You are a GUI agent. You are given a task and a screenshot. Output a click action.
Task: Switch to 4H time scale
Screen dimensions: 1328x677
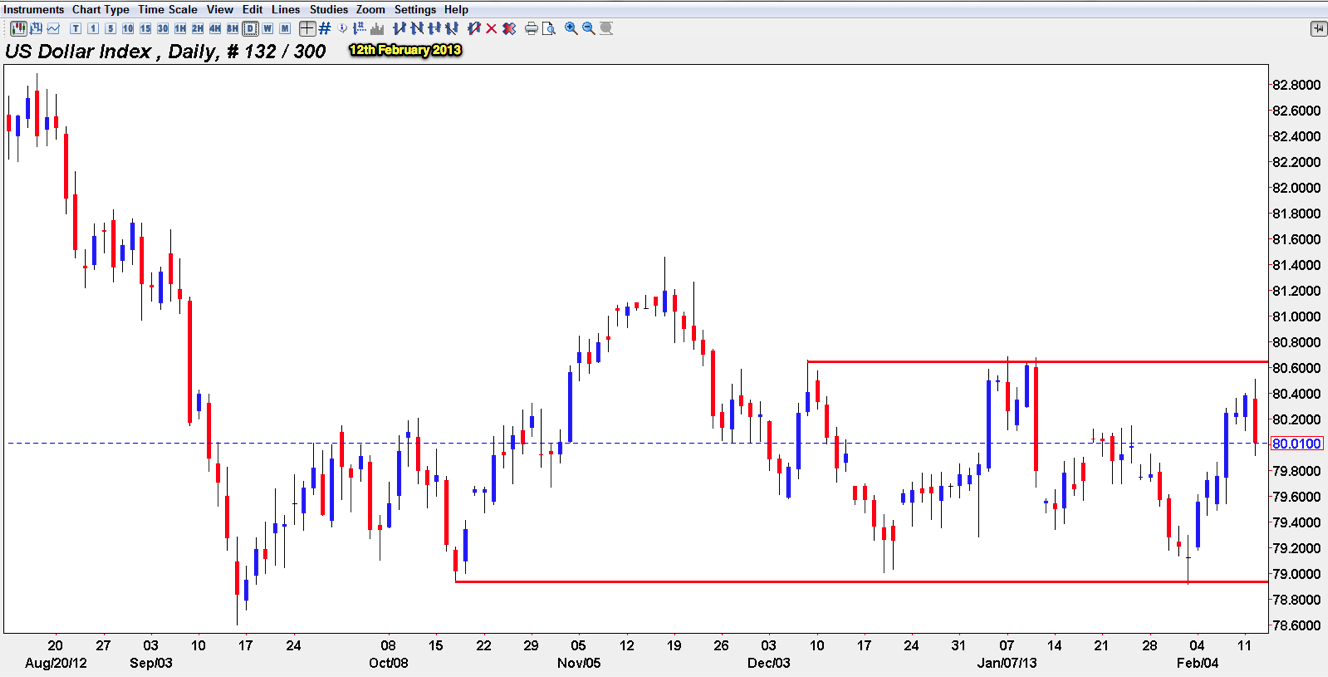215,28
